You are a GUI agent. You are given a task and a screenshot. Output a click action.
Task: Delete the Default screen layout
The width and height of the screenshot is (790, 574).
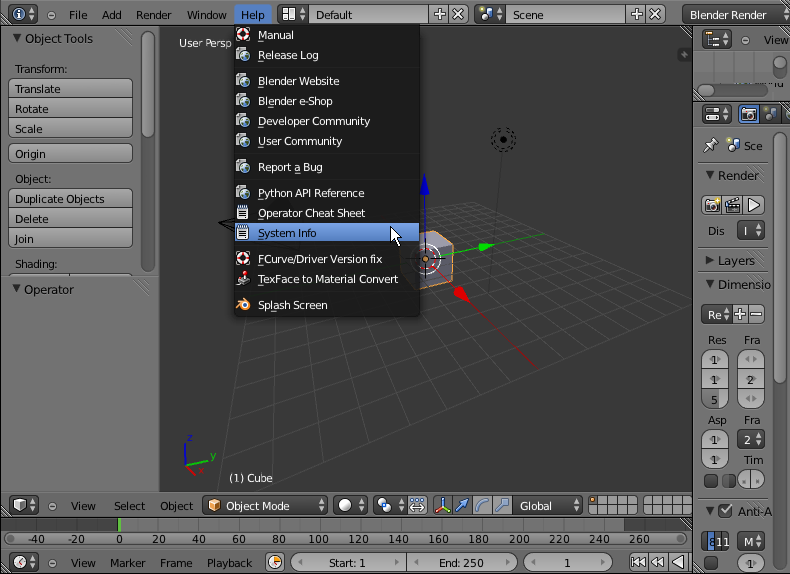(458, 14)
